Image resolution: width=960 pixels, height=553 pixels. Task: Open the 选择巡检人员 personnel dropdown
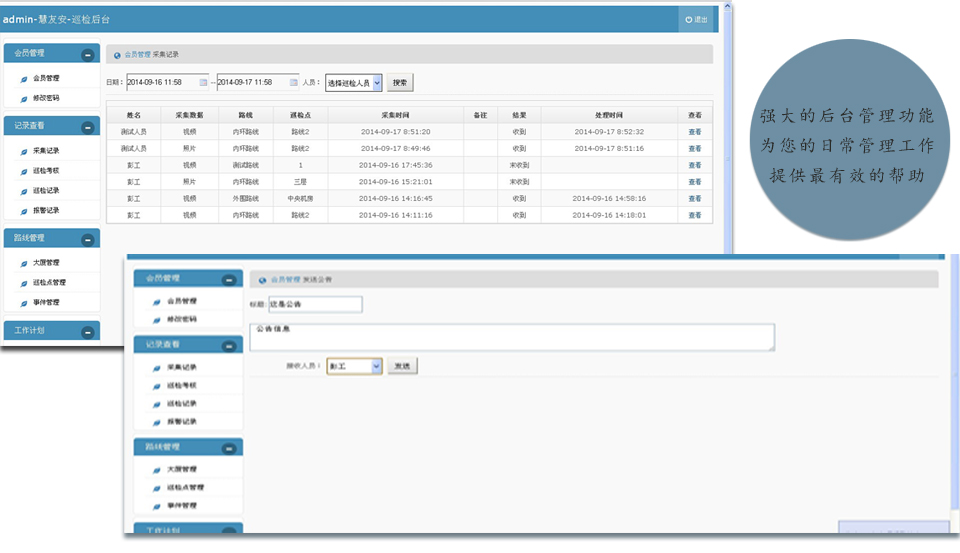click(354, 83)
